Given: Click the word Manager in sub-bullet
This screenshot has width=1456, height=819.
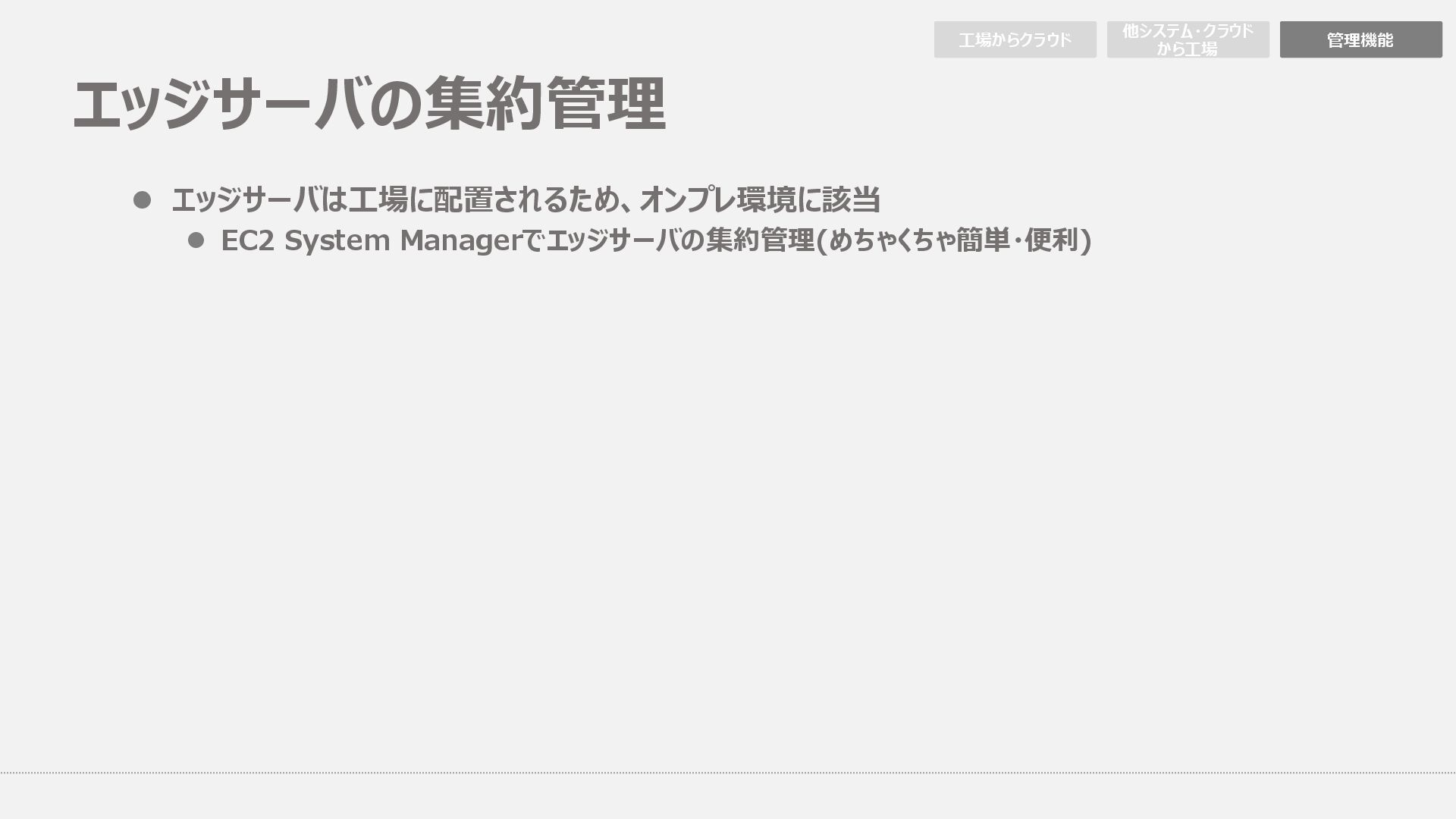Looking at the screenshot, I should point(461,240).
